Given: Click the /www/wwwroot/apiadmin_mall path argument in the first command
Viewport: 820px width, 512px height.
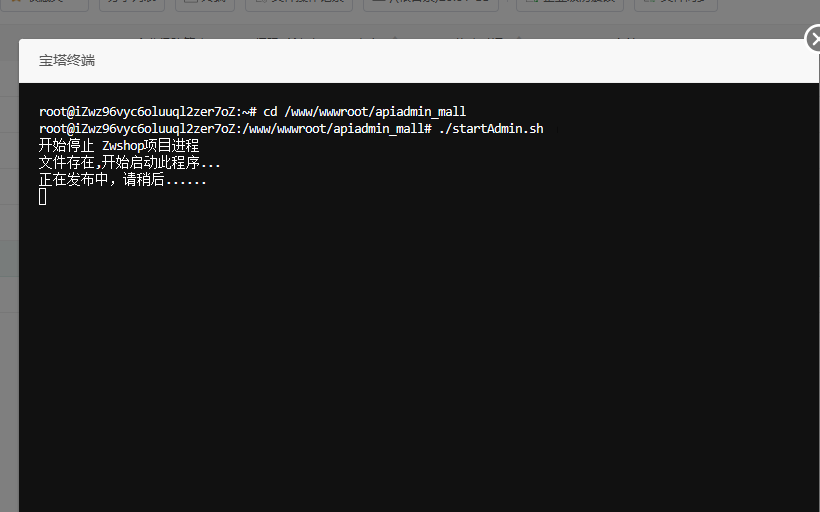Looking at the screenshot, I should click(x=375, y=112).
